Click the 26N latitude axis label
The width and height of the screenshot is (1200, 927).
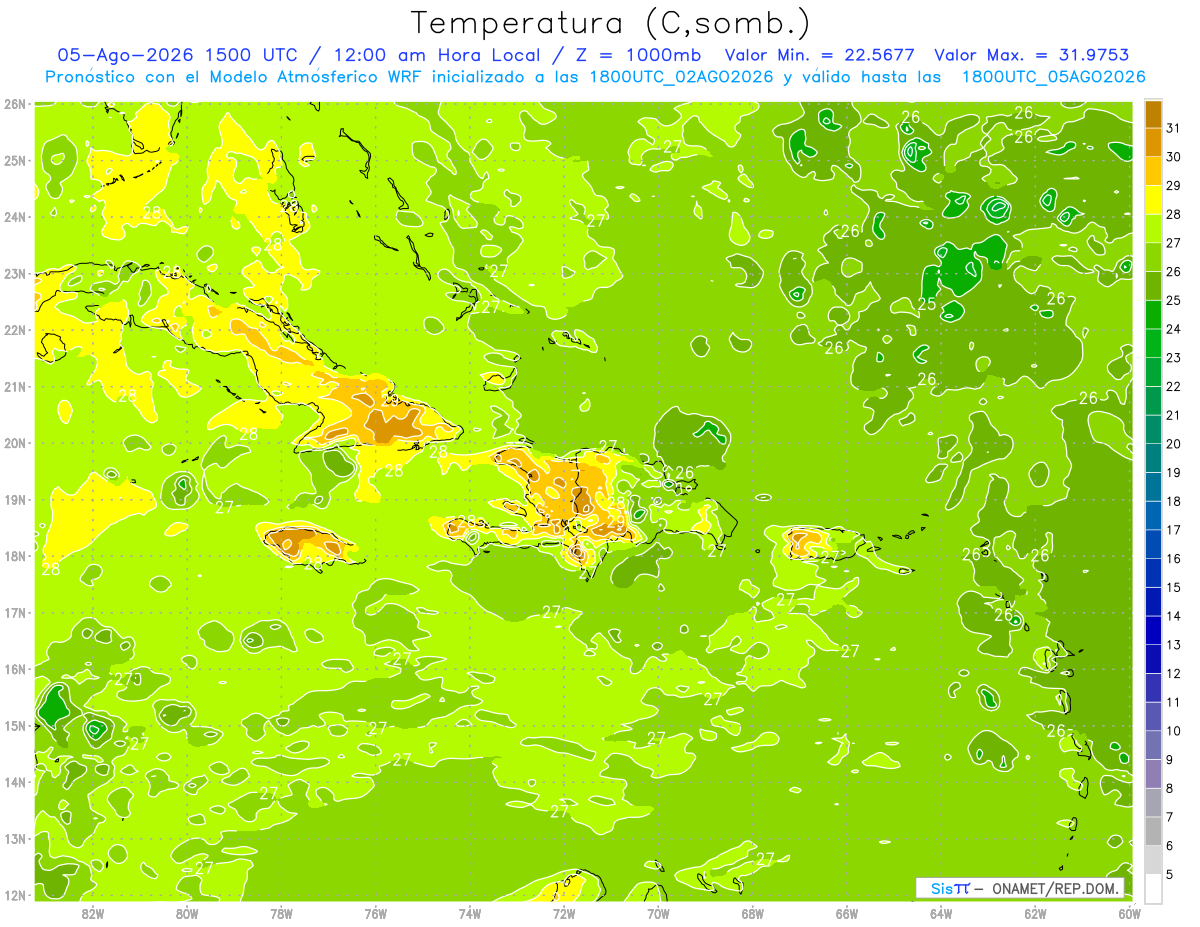15,104
